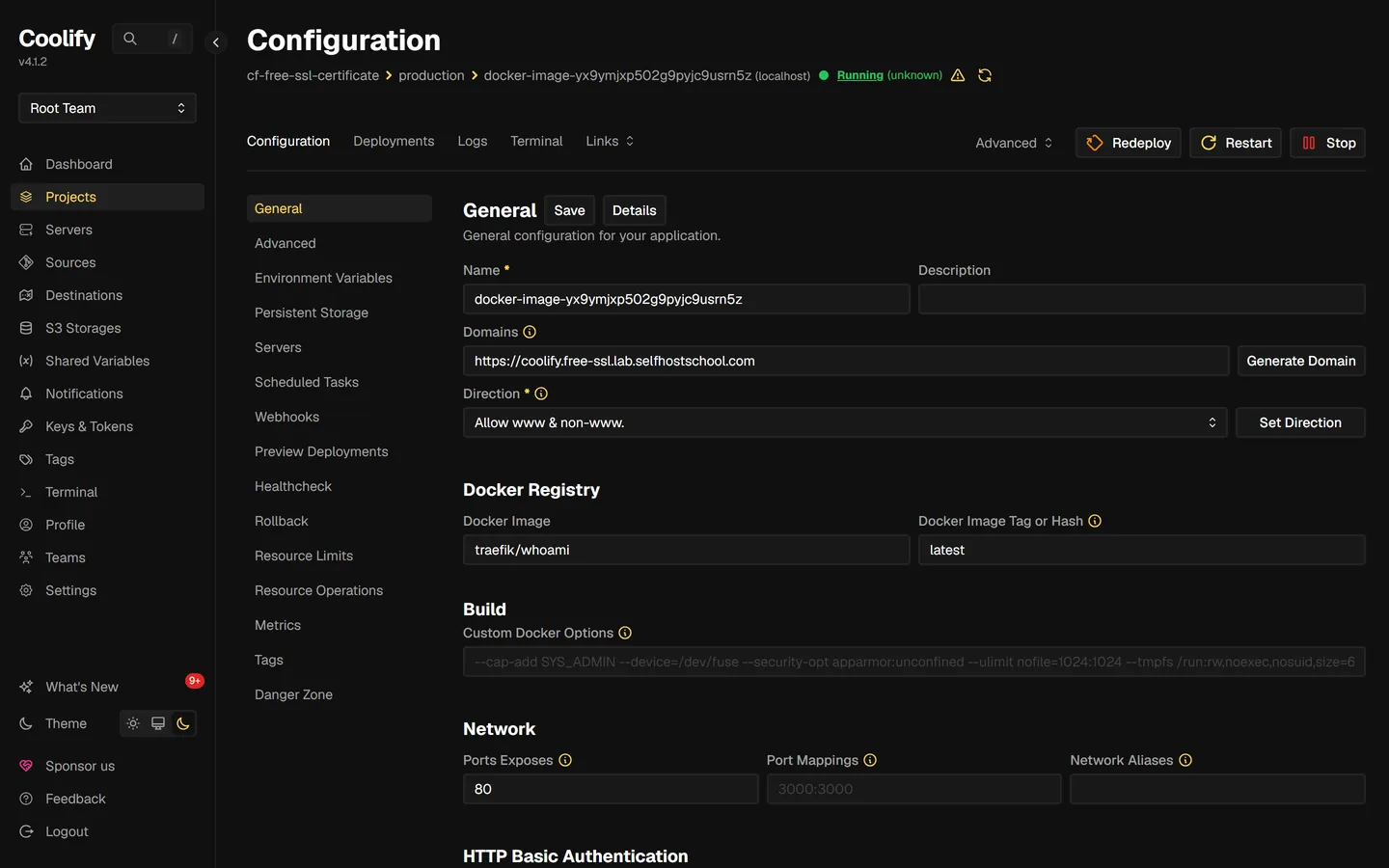Click Restart button
This screenshot has height=868, width=1389.
pyautogui.click(x=1236, y=143)
